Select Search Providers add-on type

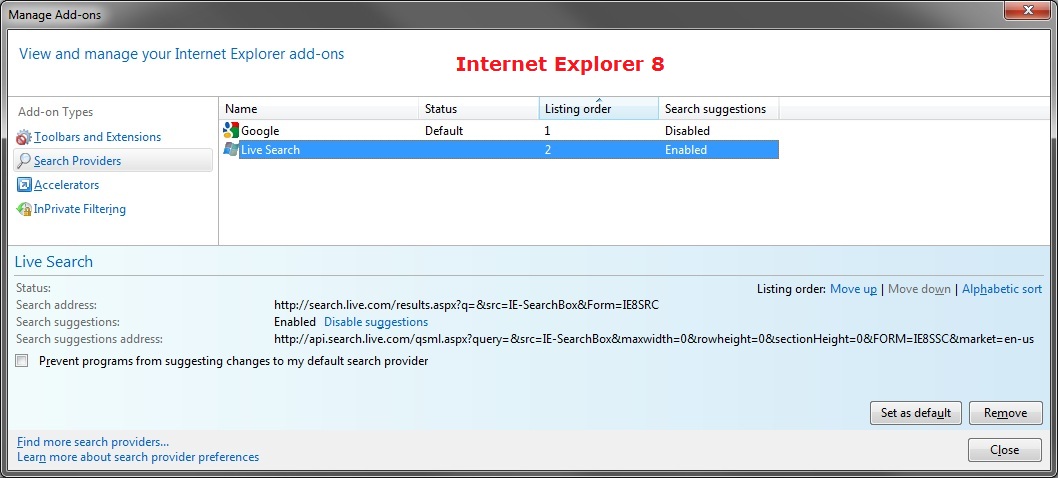pyautogui.click(x=113, y=161)
